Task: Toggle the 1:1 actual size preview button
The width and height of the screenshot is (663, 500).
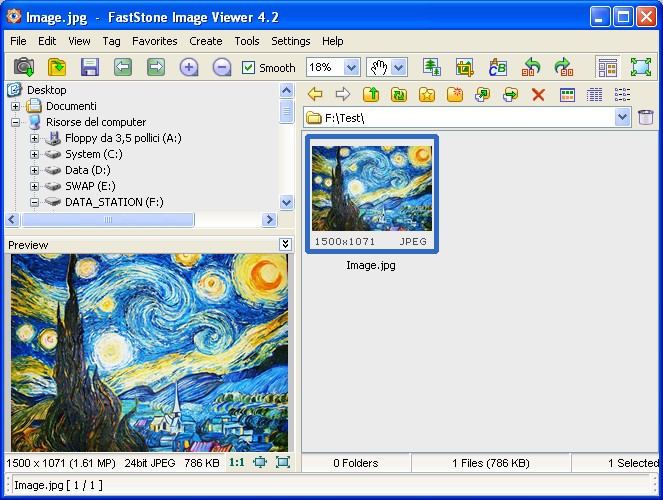Action: click(237, 462)
